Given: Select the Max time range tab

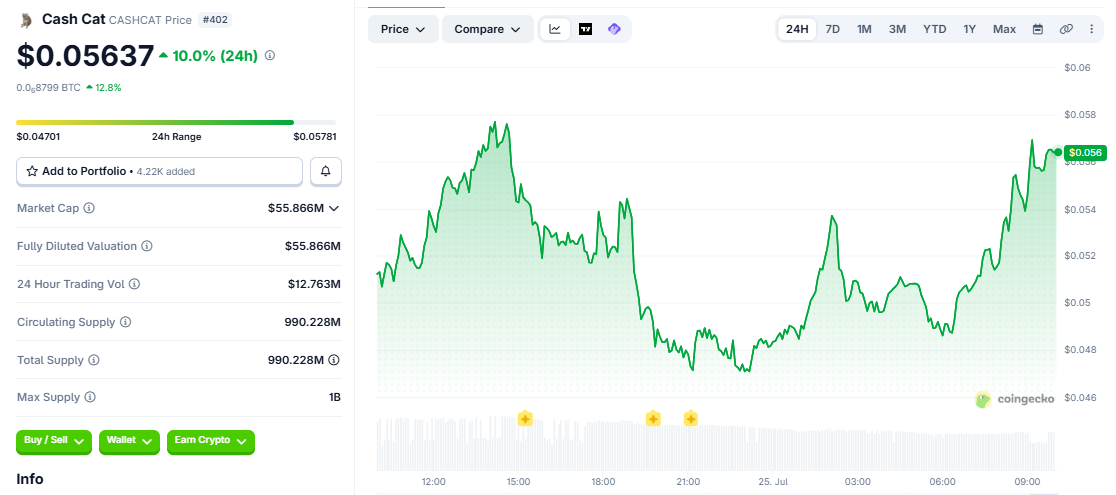Looking at the screenshot, I should coord(1004,29).
